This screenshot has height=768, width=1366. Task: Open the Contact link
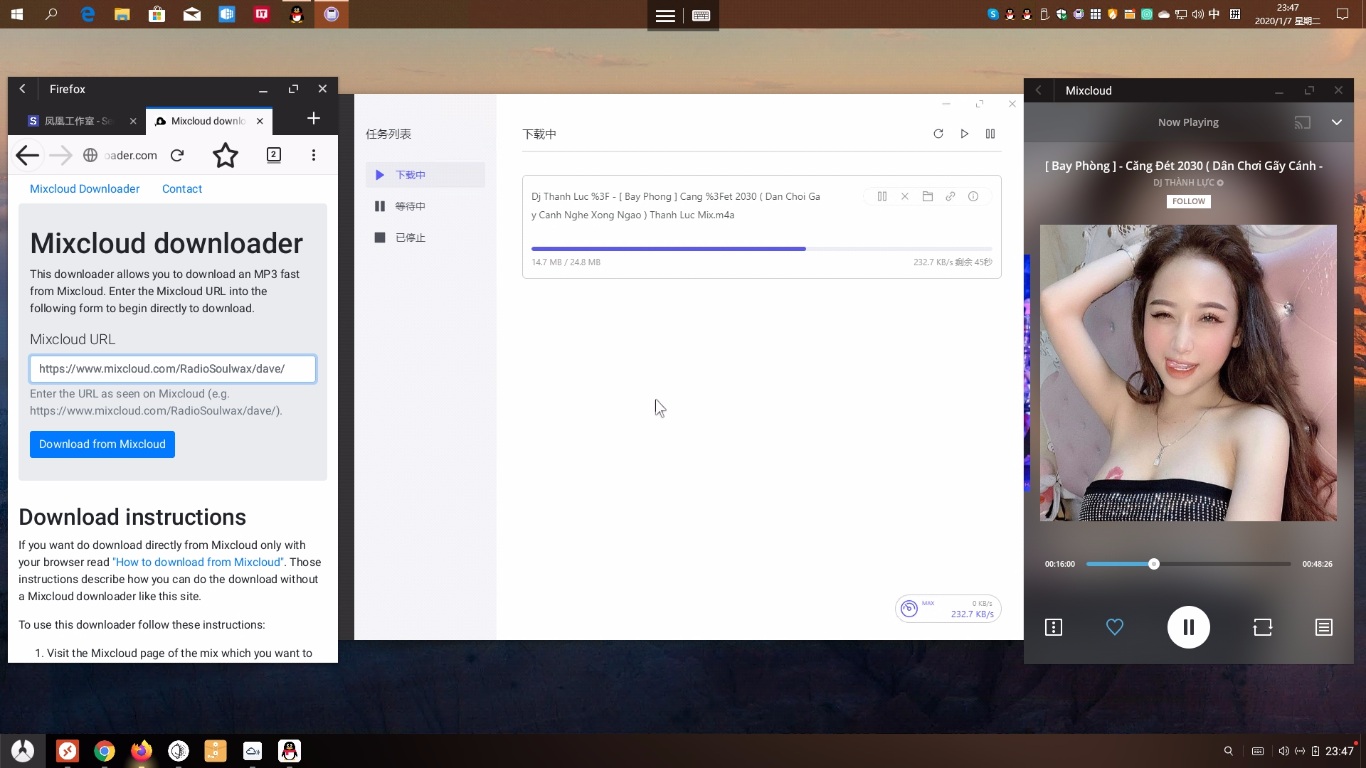(x=182, y=189)
